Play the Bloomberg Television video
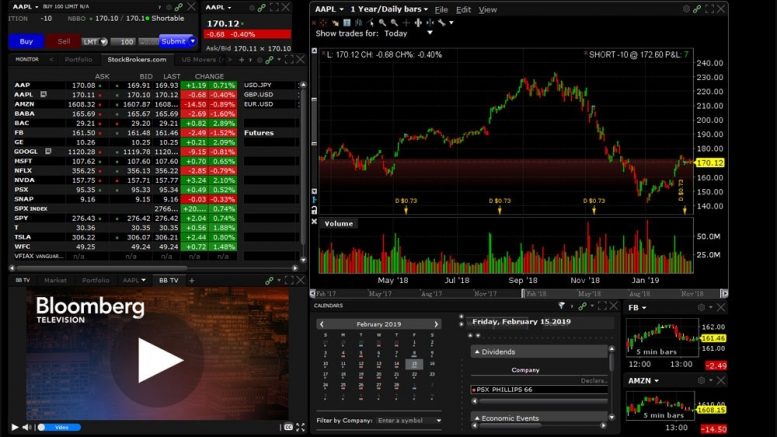 (158, 360)
